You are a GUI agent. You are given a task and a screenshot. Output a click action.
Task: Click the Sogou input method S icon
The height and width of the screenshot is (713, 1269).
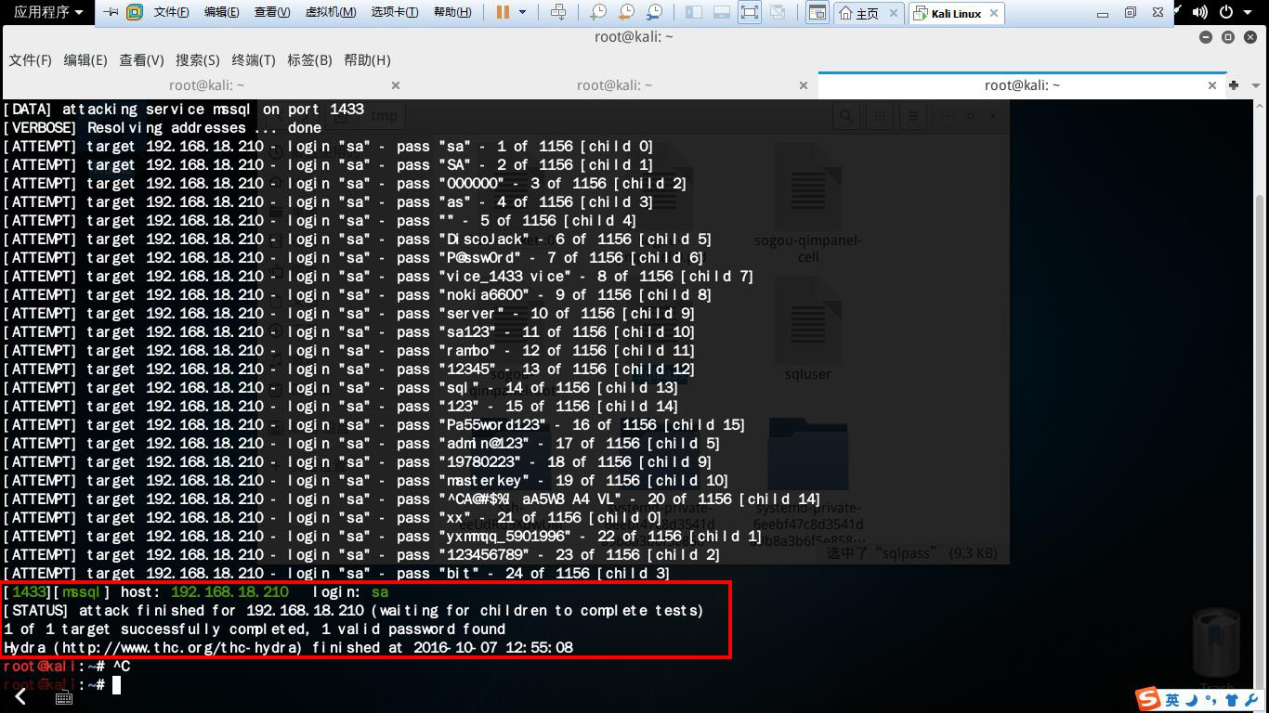tap(1148, 699)
